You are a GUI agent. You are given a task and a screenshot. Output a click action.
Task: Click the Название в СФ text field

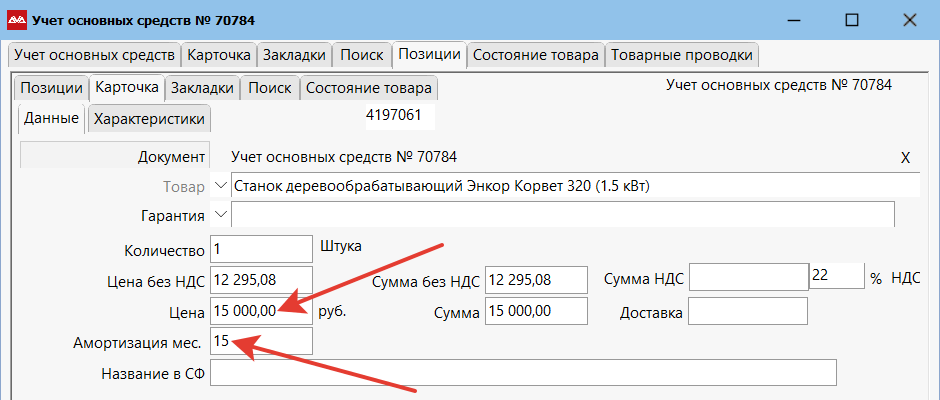(x=522, y=373)
